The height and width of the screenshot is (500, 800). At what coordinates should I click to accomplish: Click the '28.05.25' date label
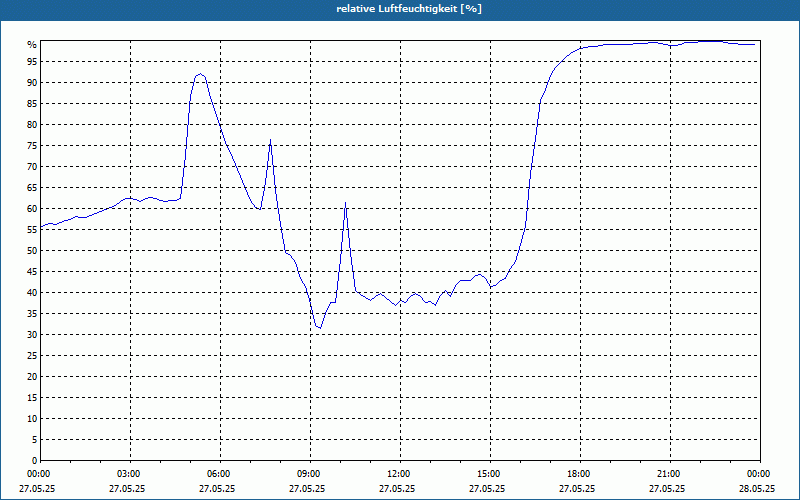(x=757, y=488)
